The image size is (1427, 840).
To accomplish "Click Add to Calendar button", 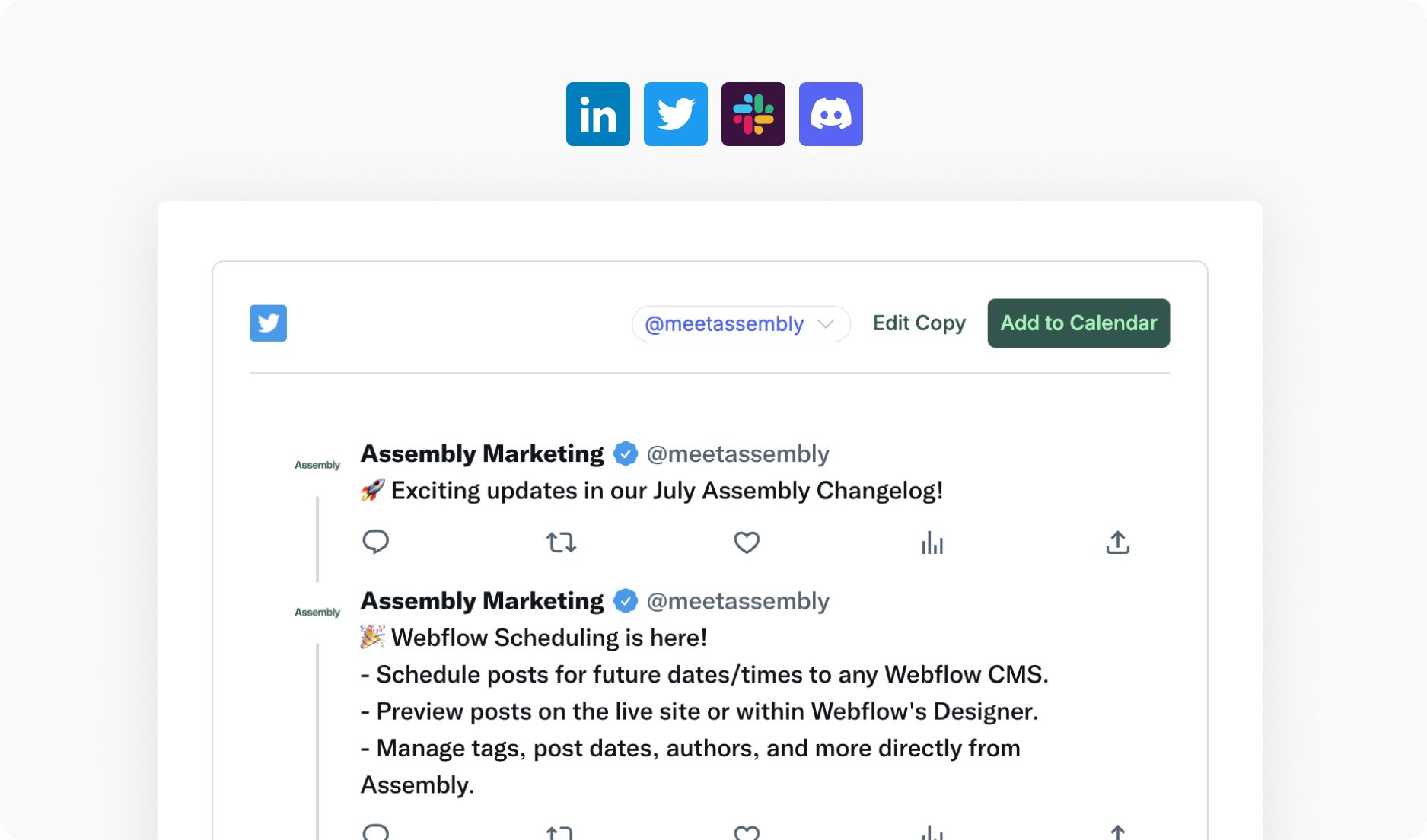I will click(1078, 323).
